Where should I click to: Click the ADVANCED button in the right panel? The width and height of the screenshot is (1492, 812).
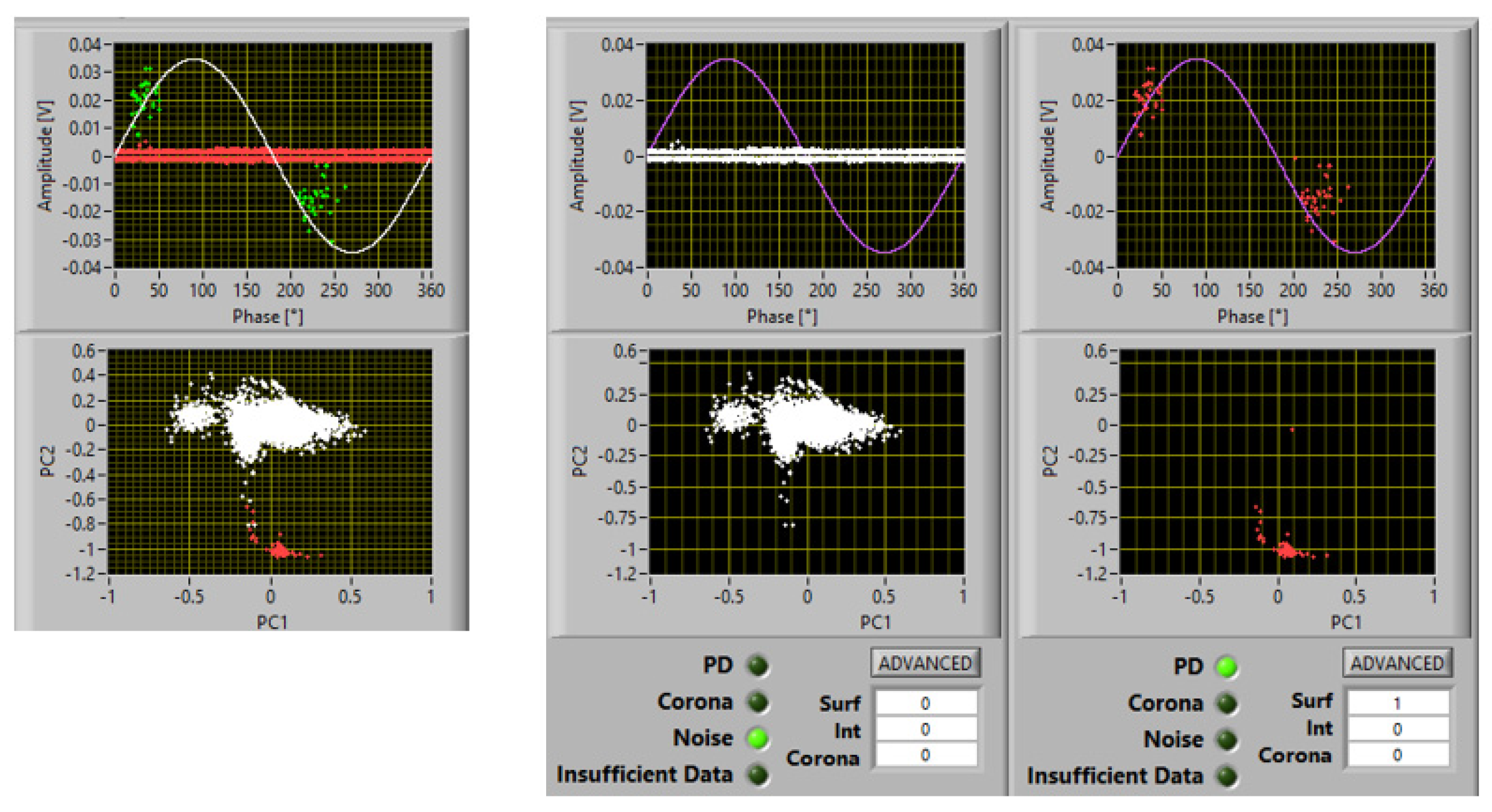(x=1397, y=663)
